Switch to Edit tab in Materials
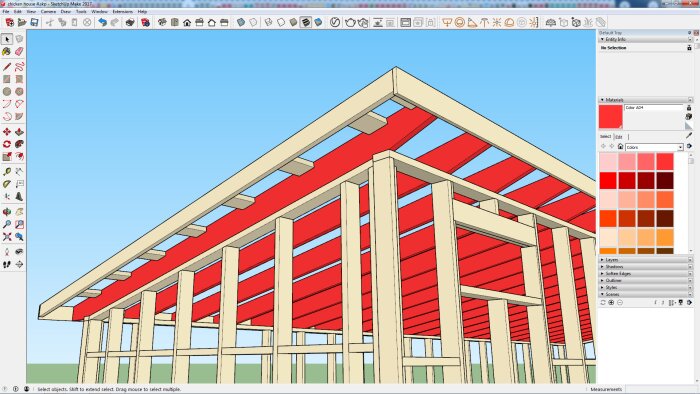The image size is (700, 394). [619, 137]
